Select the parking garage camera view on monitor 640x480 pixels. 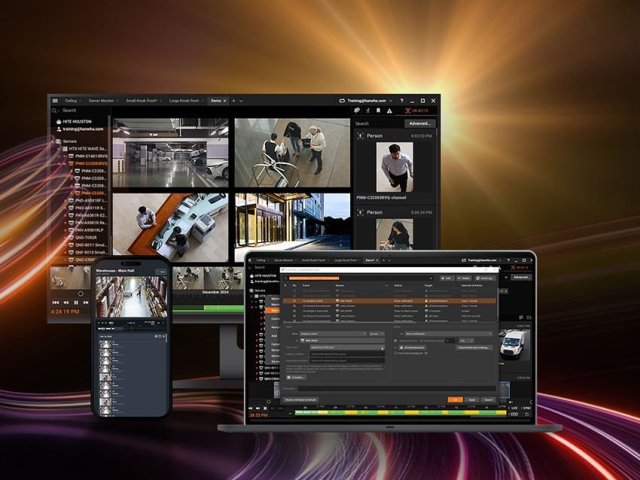tap(171, 153)
